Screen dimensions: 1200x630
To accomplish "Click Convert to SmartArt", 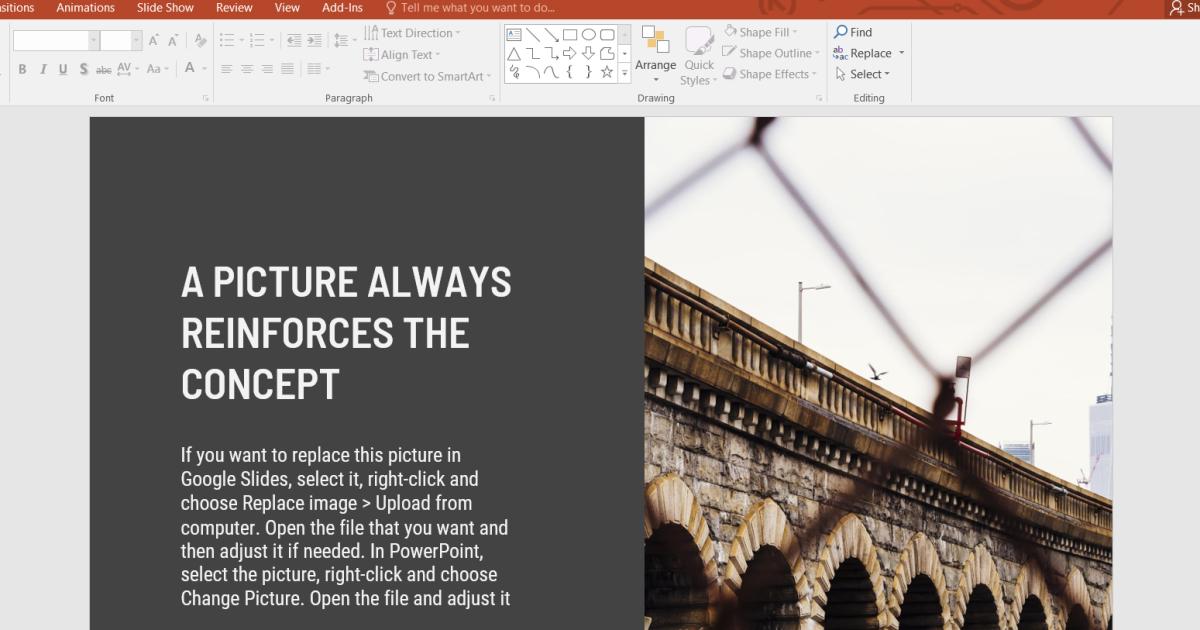I will (426, 75).
